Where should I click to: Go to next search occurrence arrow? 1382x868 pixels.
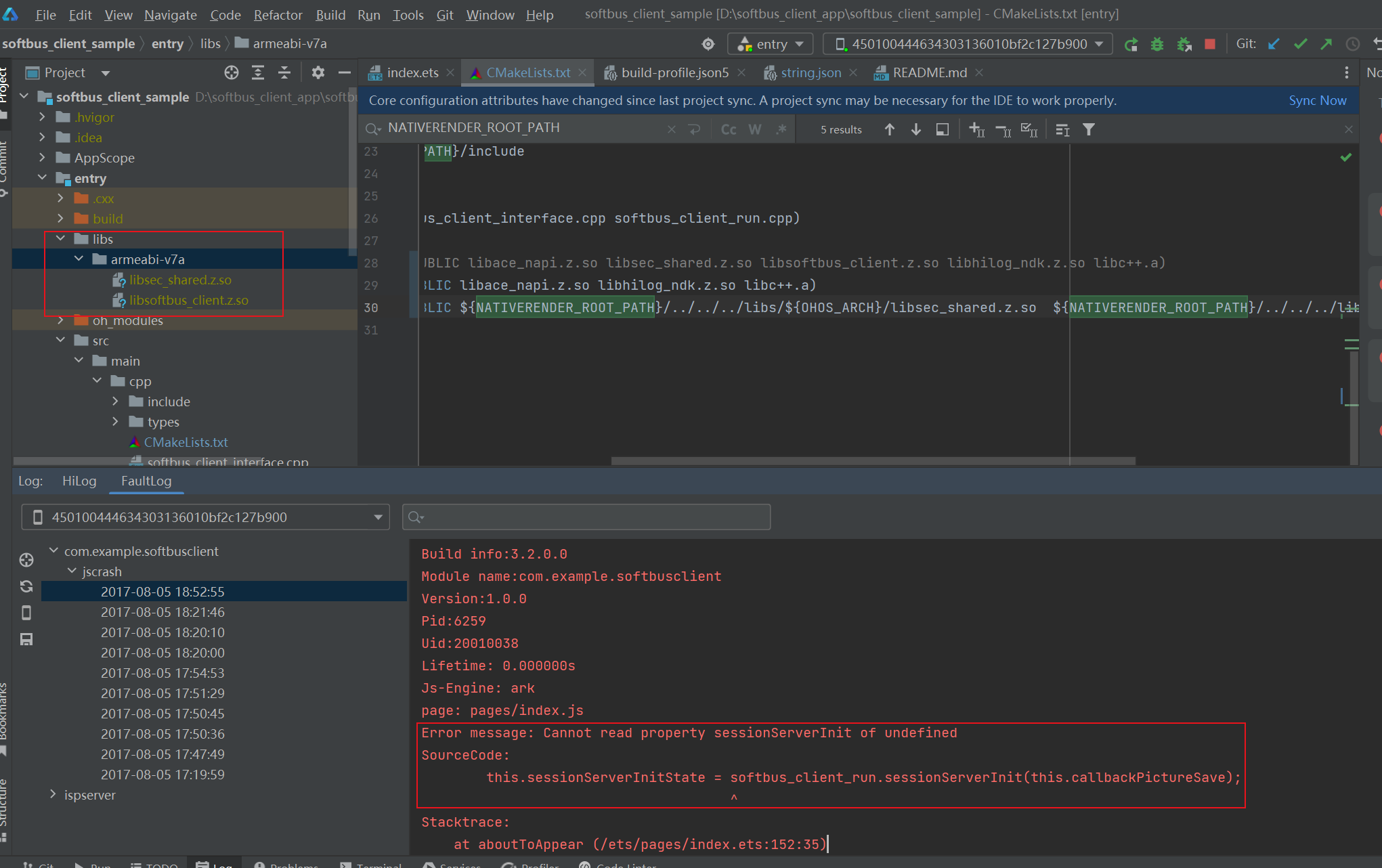coord(916,129)
